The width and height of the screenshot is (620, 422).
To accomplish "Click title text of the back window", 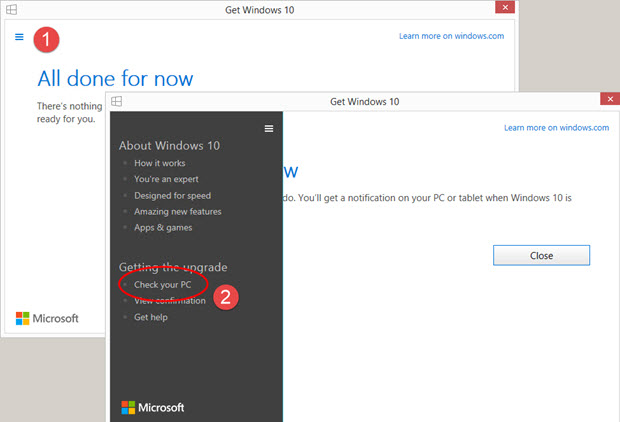I will point(259,10).
